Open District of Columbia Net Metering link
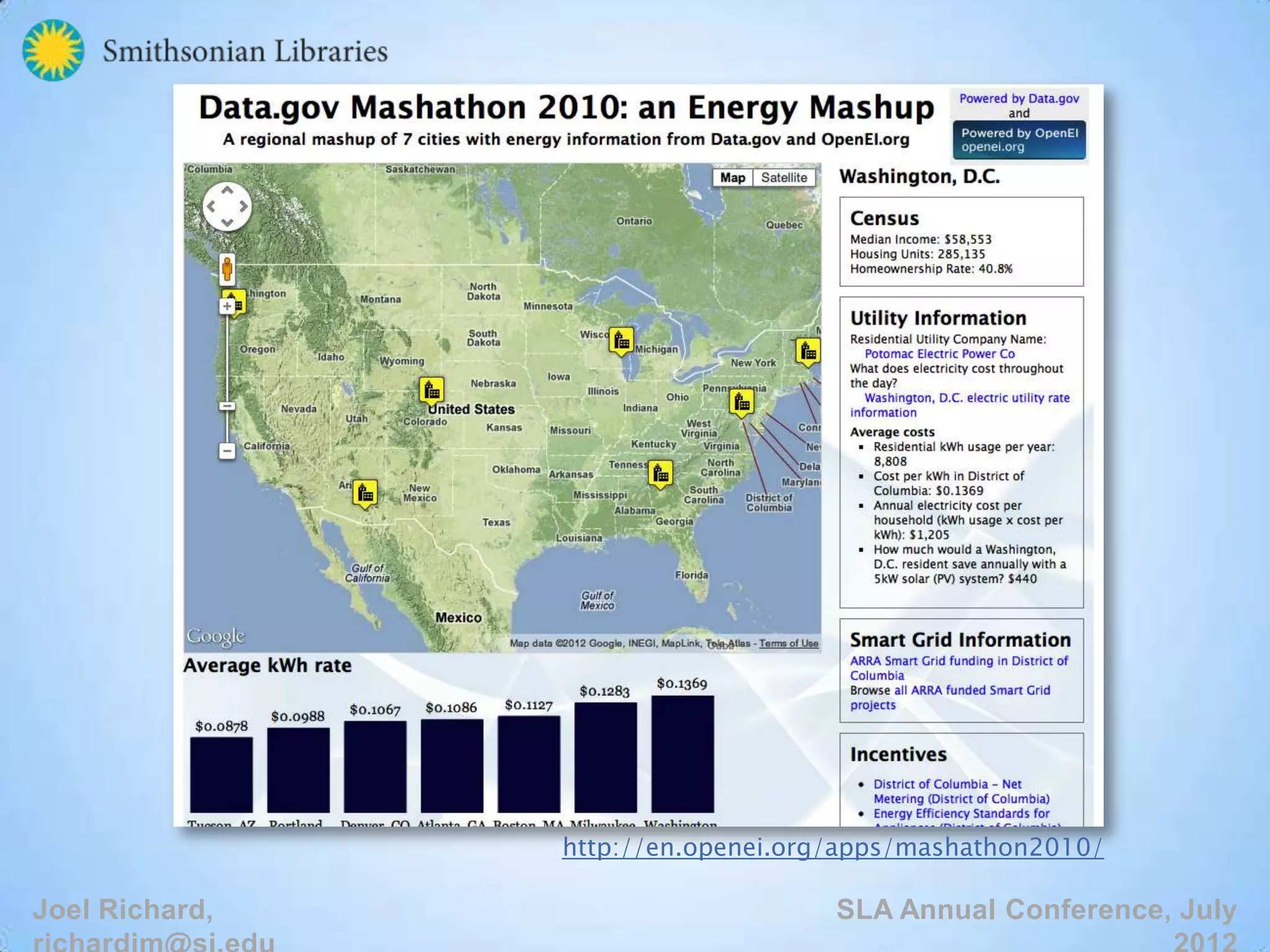This screenshot has width=1270, height=952. click(x=961, y=791)
